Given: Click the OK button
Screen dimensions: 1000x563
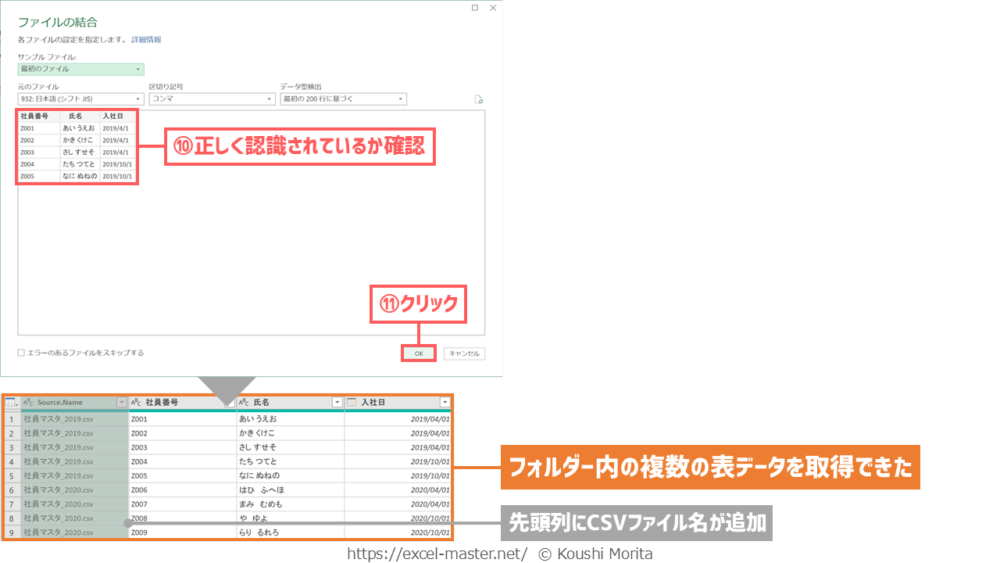Looking at the screenshot, I should [418, 353].
